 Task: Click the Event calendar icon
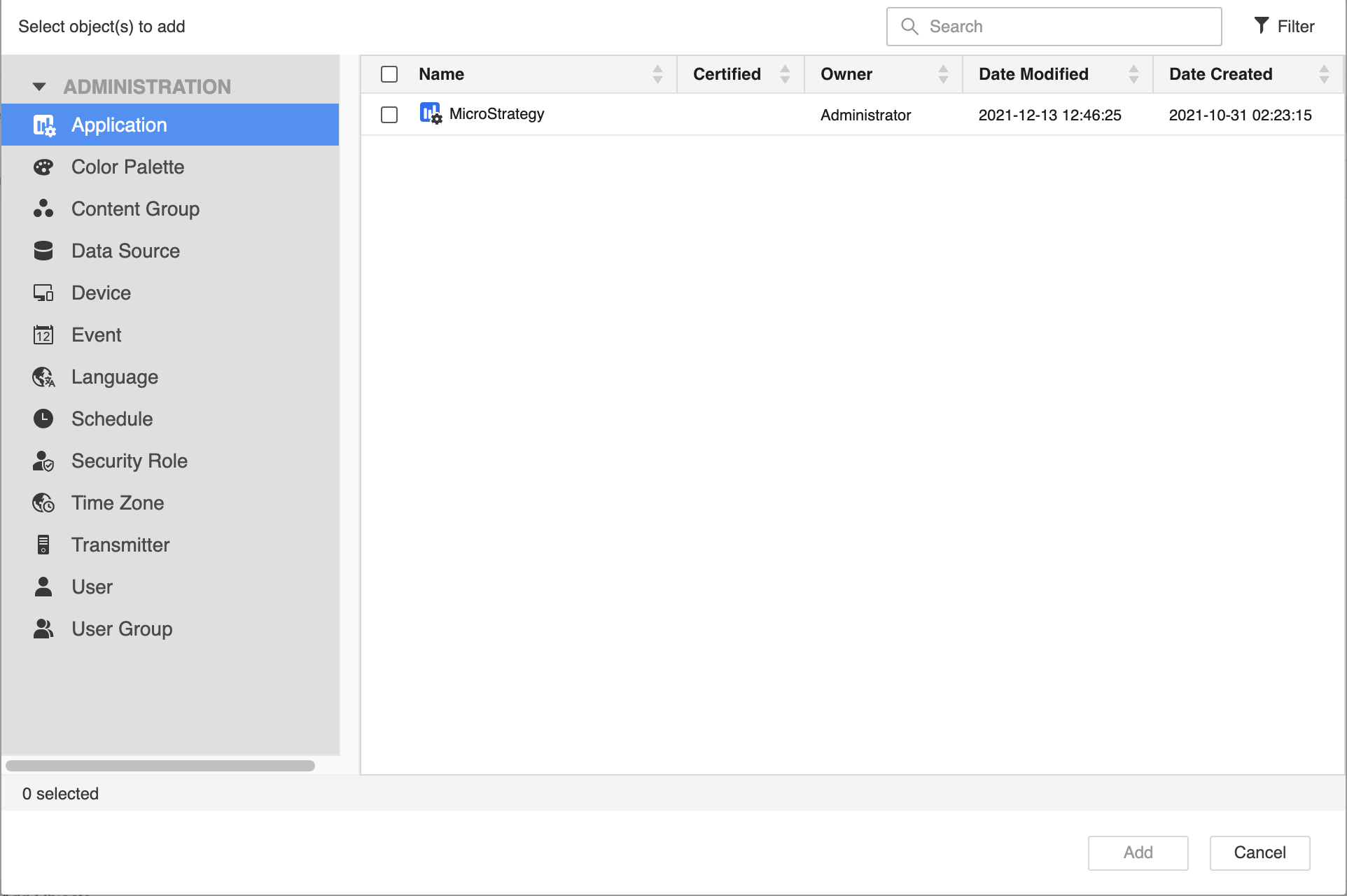point(43,335)
